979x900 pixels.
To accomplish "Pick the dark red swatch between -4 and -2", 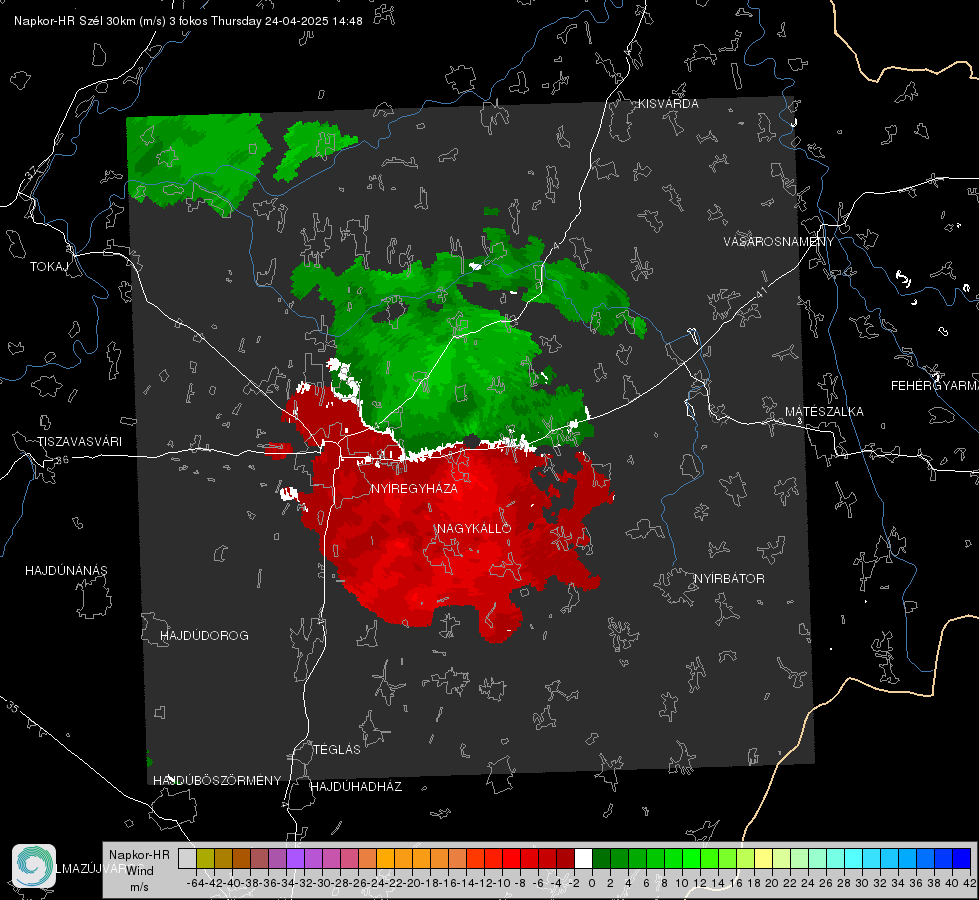I will click(x=565, y=858).
